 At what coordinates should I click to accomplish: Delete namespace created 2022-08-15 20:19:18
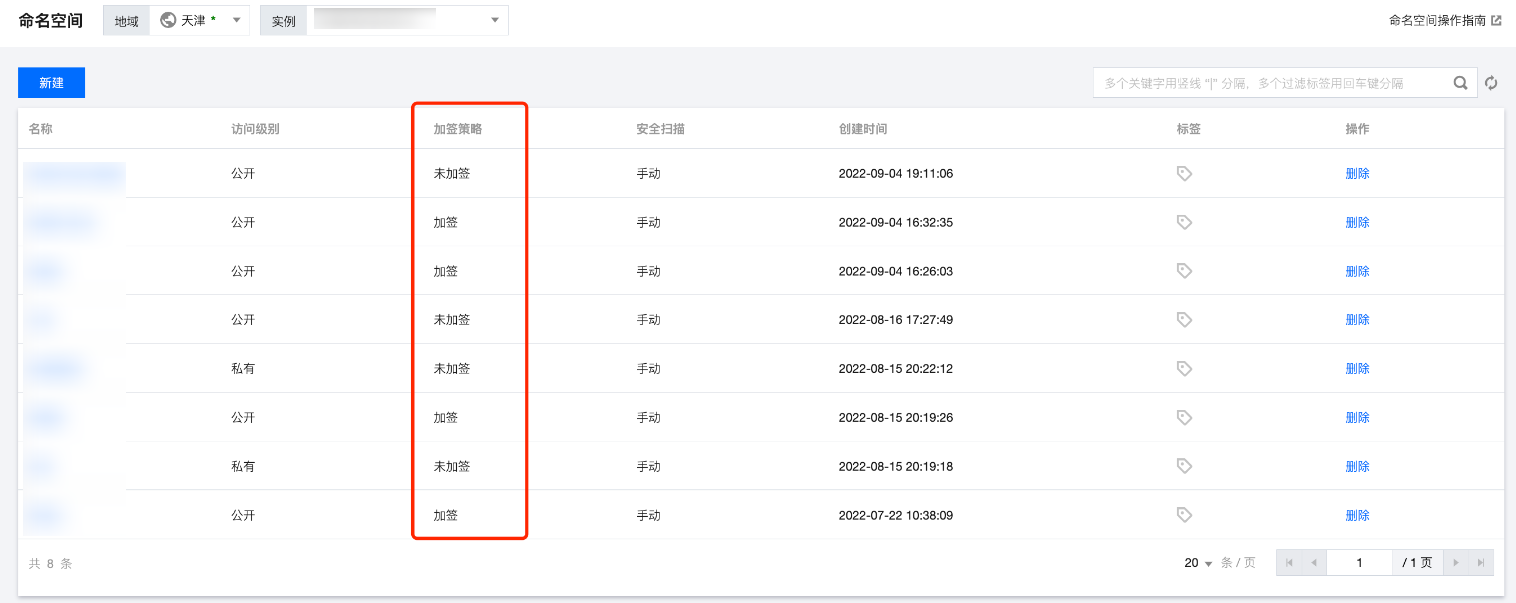(x=1357, y=466)
